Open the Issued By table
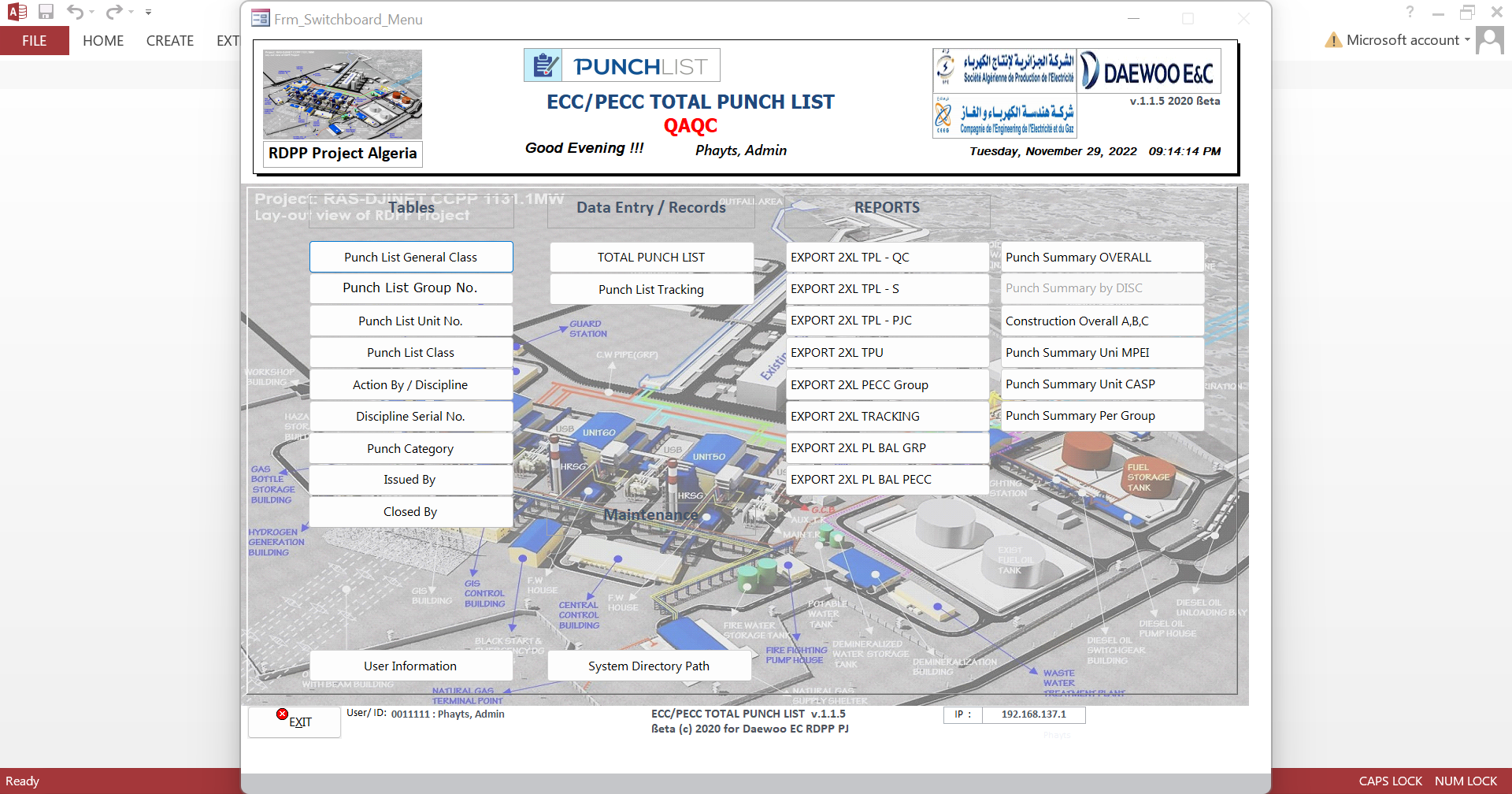This screenshot has height=794, width=1512. (411, 480)
